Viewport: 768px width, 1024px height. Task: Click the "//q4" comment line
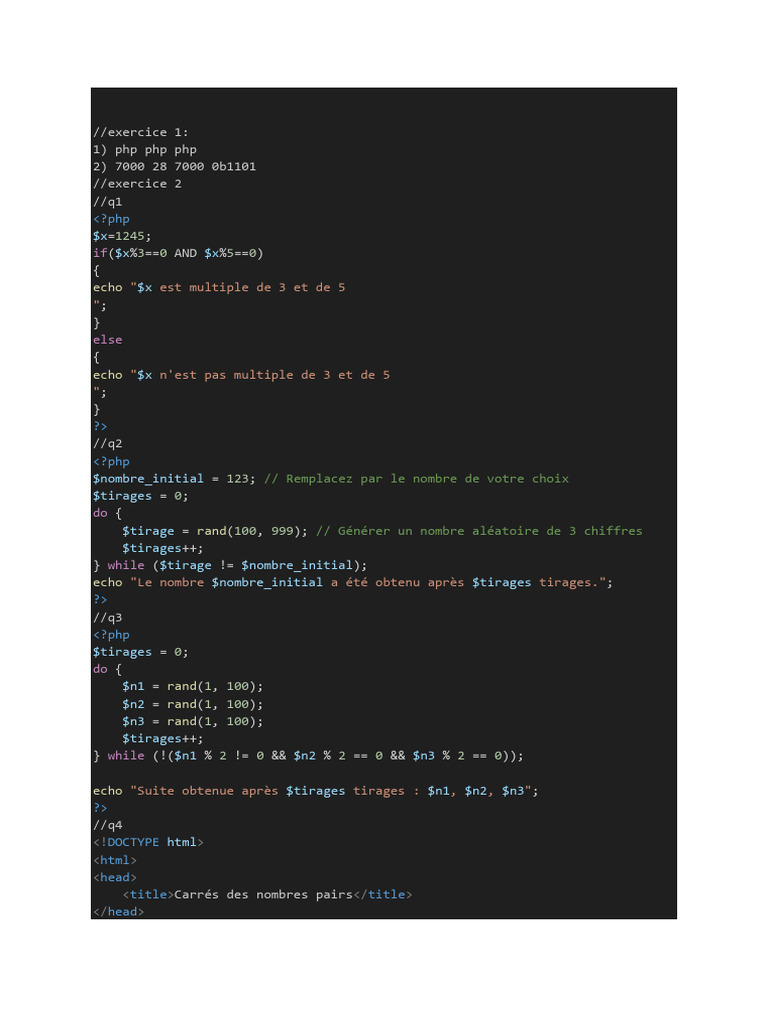pos(107,825)
